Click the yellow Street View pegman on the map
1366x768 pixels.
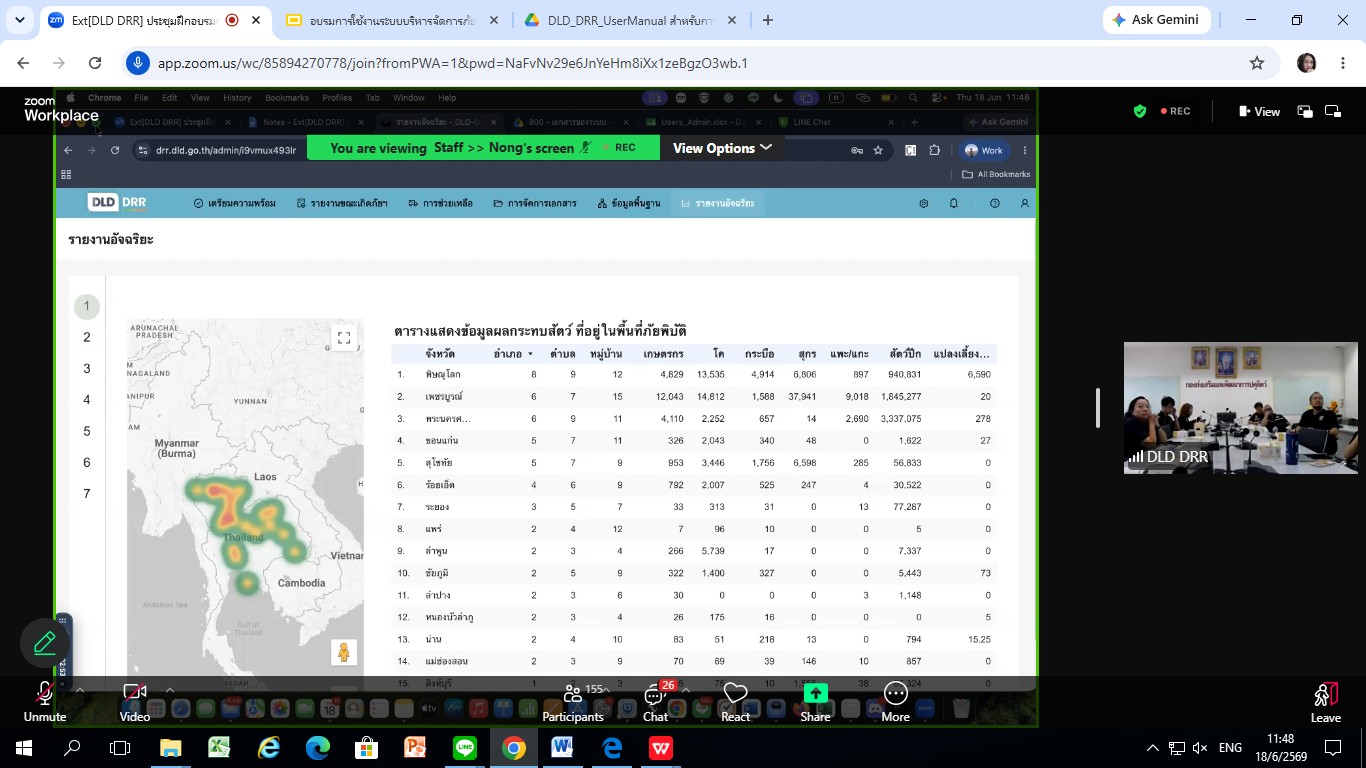coord(344,652)
